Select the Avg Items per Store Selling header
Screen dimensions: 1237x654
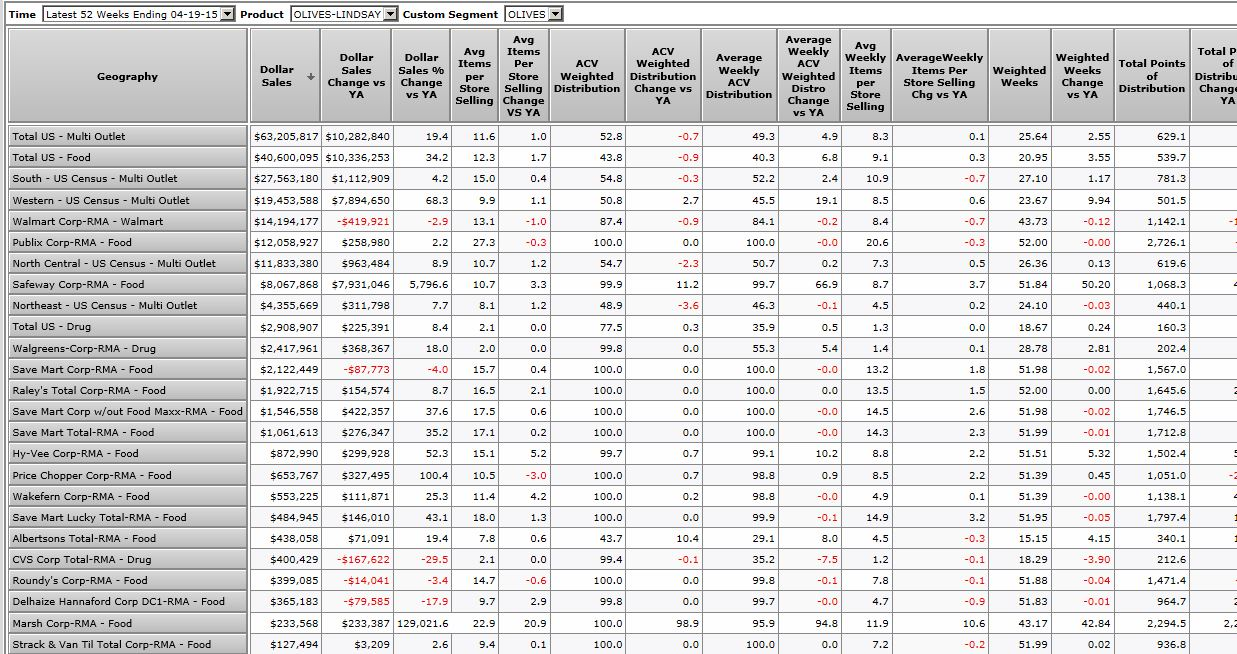[474, 77]
